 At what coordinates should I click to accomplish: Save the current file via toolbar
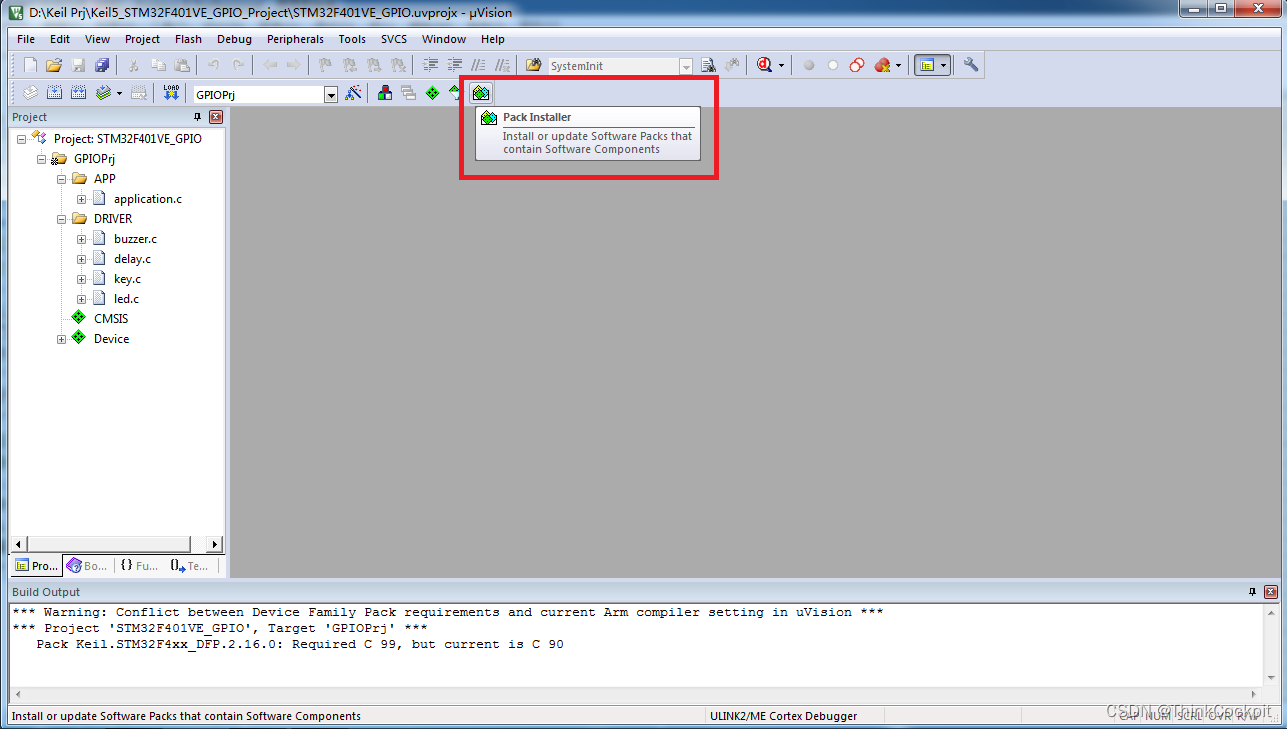click(x=78, y=65)
